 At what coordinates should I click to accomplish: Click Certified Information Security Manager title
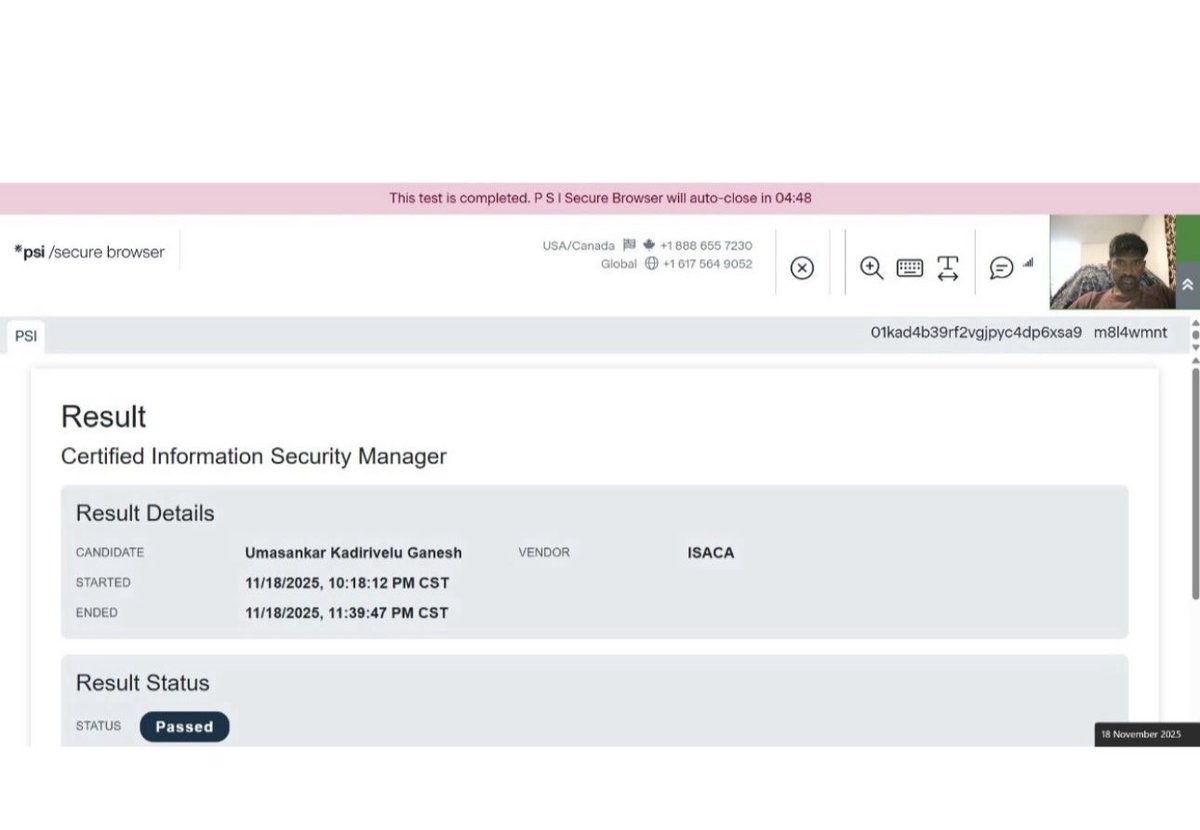click(254, 456)
